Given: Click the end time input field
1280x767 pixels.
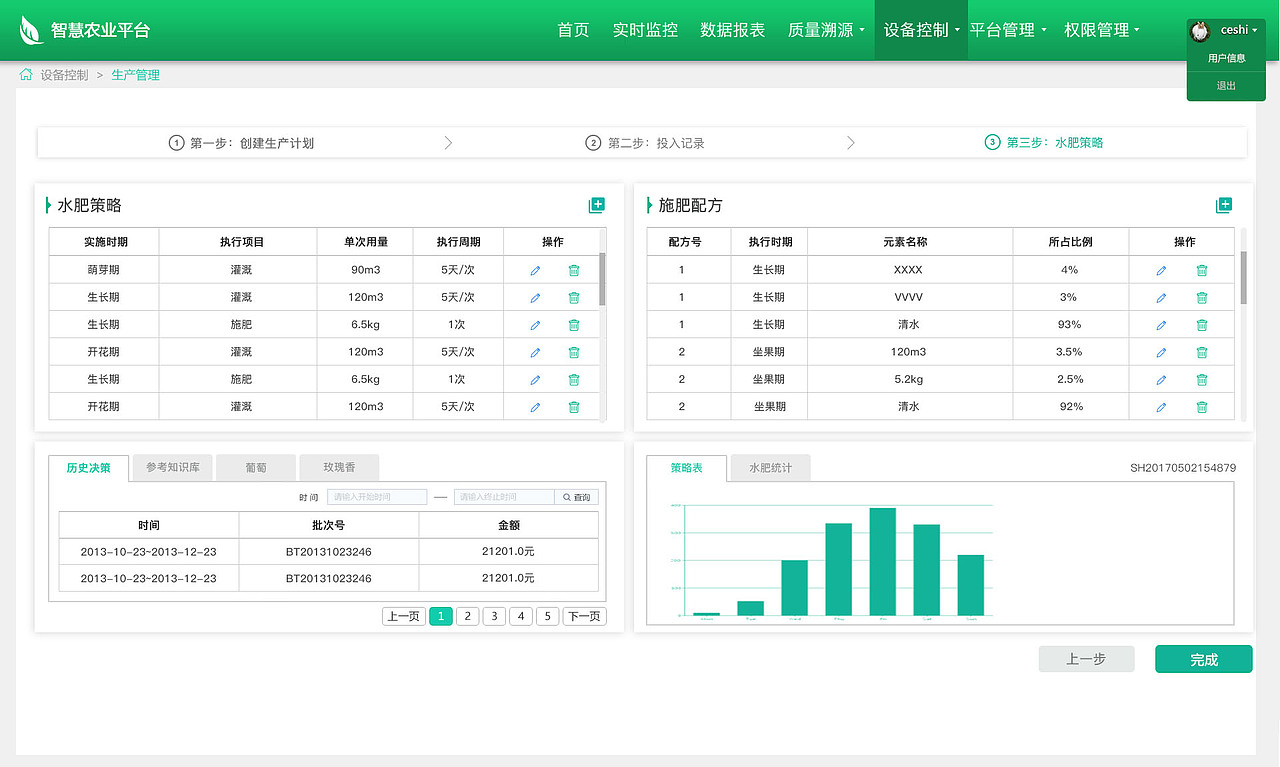Looking at the screenshot, I should click(x=504, y=497).
